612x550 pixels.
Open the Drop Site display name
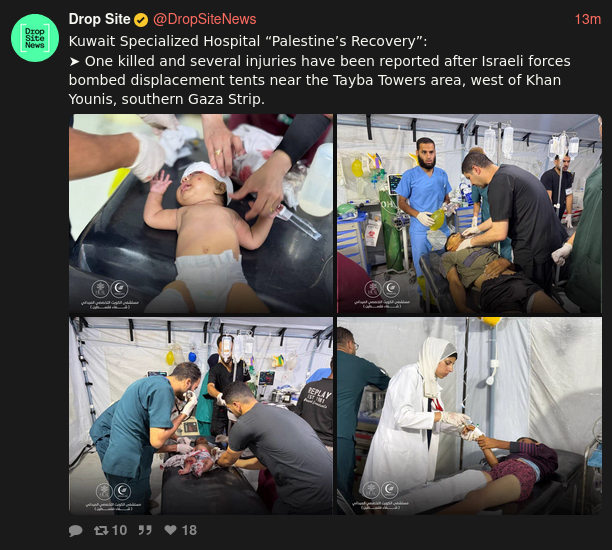click(x=100, y=19)
